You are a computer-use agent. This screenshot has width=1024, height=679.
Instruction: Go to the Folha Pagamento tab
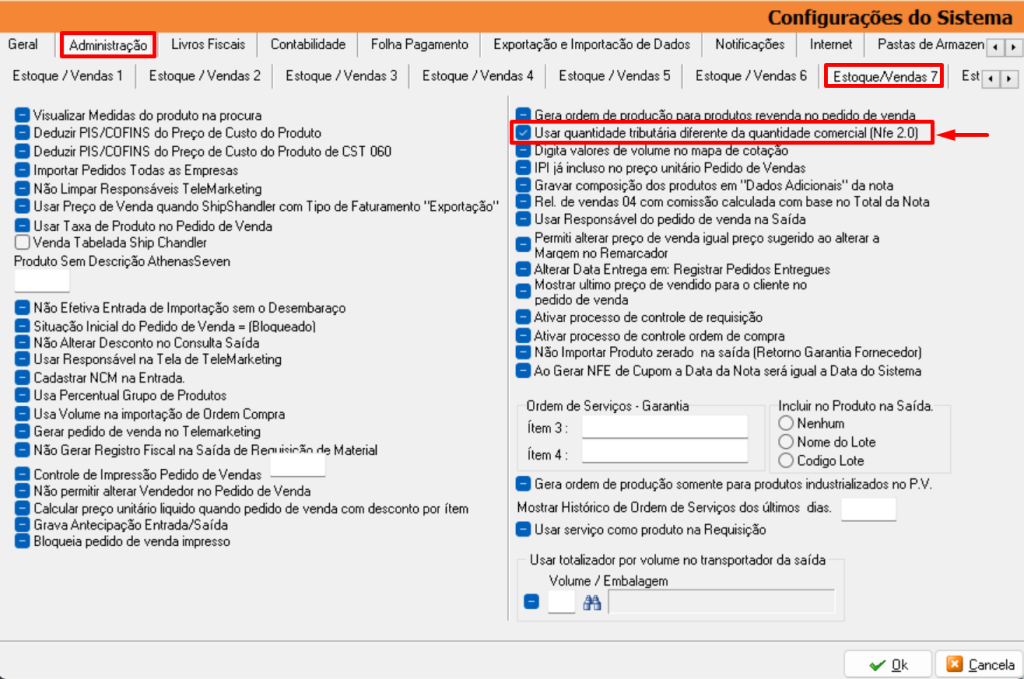(419, 44)
